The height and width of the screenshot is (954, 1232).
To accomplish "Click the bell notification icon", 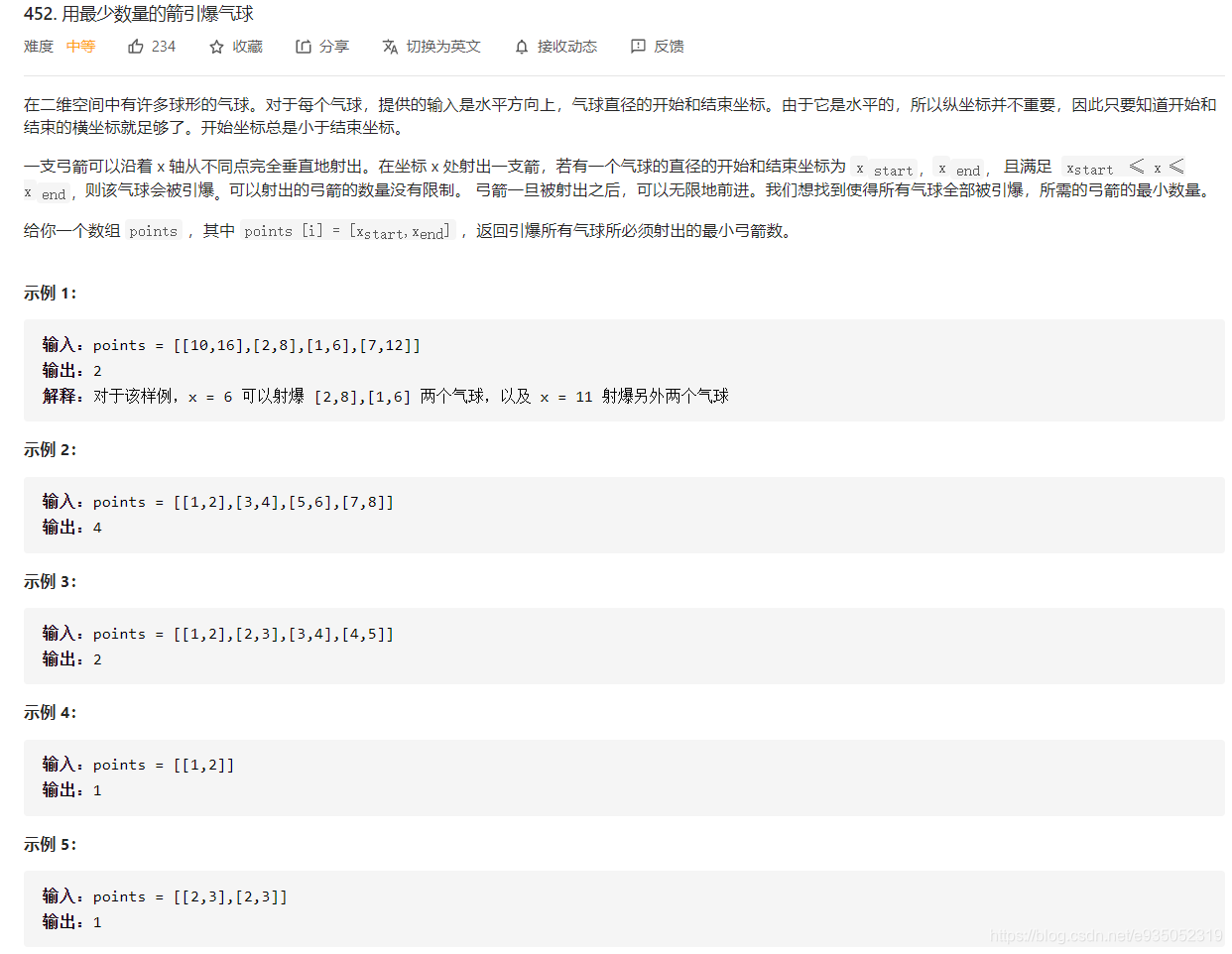I will pyautogui.click(x=522, y=47).
